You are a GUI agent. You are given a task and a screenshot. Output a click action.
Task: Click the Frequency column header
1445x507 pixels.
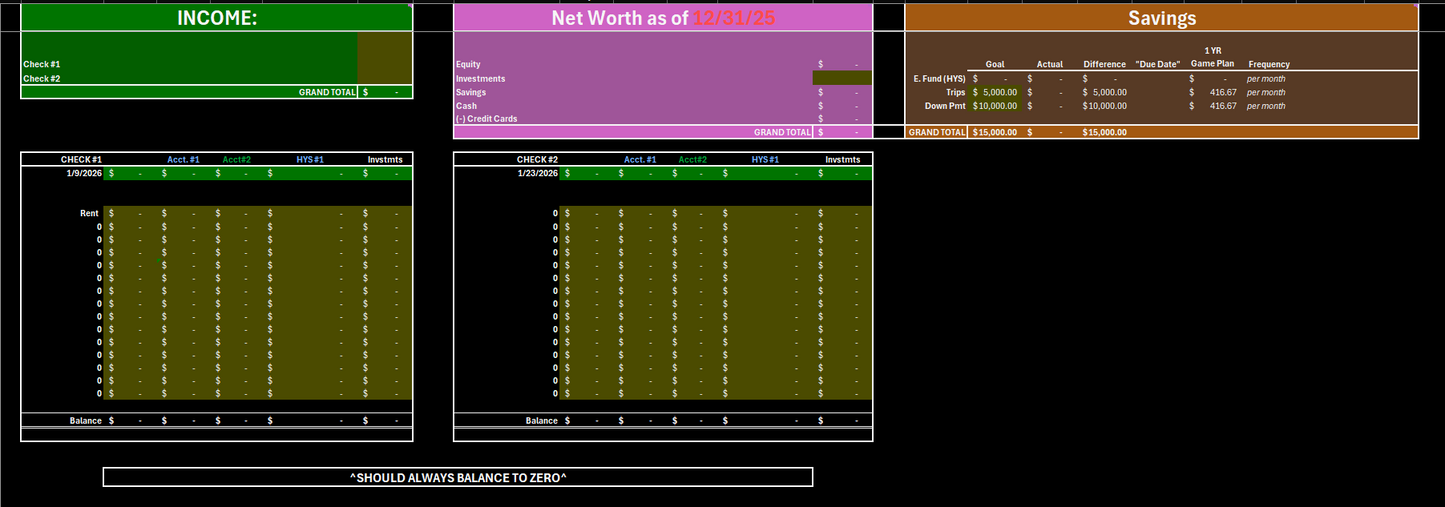(x=1269, y=64)
